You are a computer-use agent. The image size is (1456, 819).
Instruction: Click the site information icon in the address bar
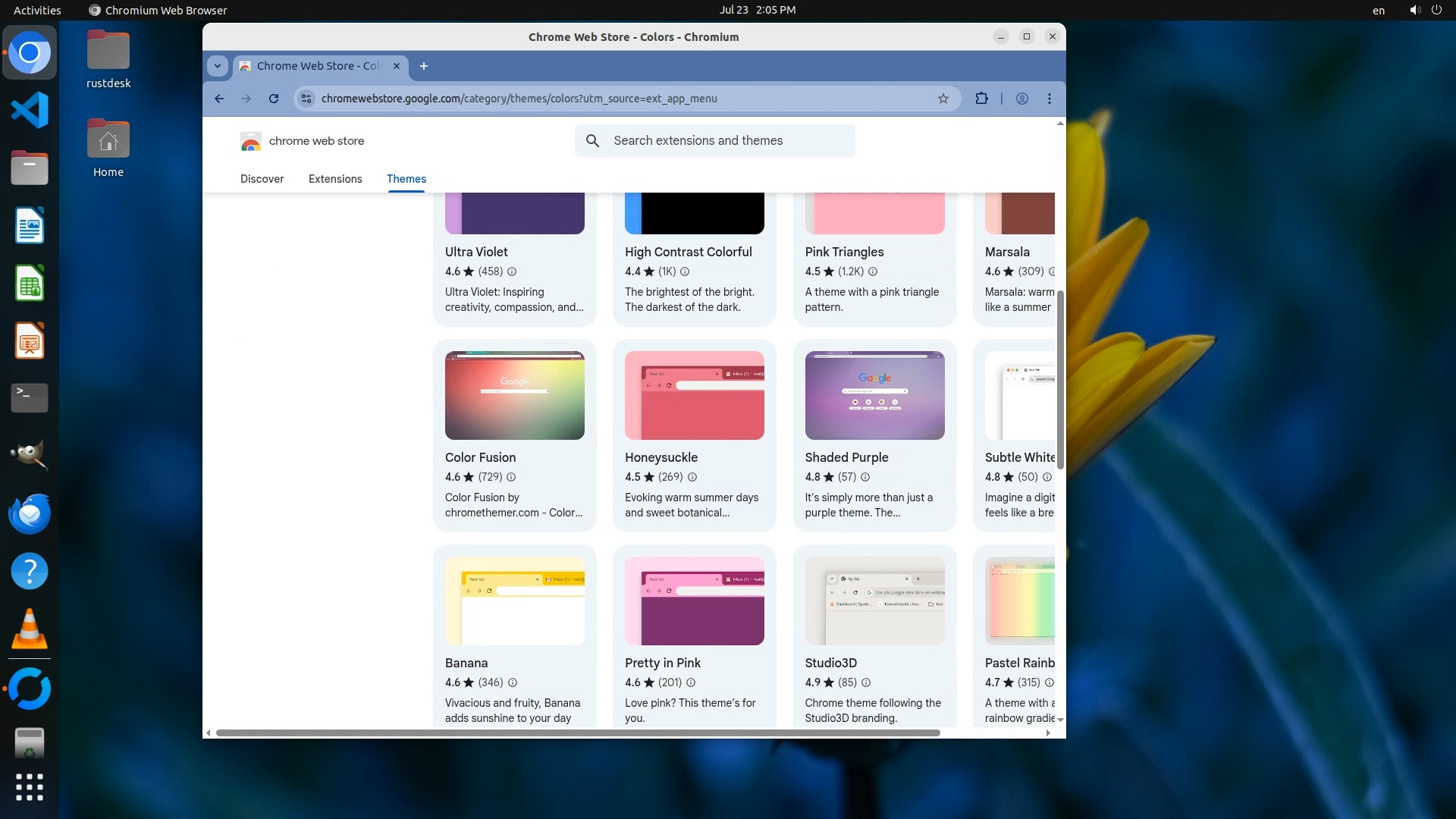tap(306, 99)
